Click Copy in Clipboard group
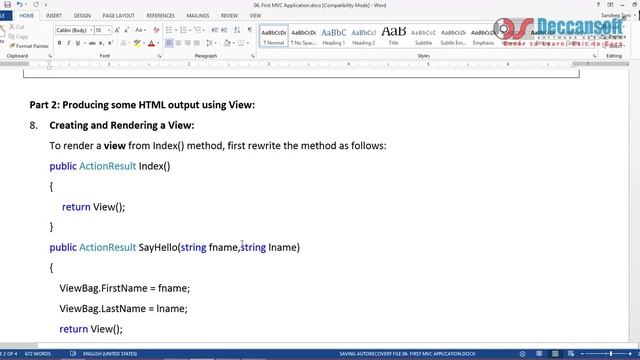The width and height of the screenshot is (640, 360). pyautogui.click(x=18, y=36)
